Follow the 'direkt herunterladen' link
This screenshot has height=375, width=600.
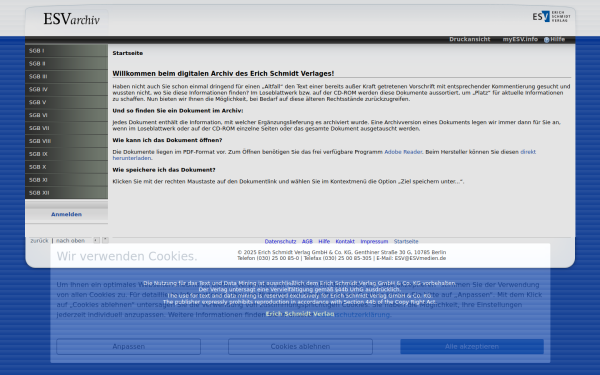click(528, 152)
